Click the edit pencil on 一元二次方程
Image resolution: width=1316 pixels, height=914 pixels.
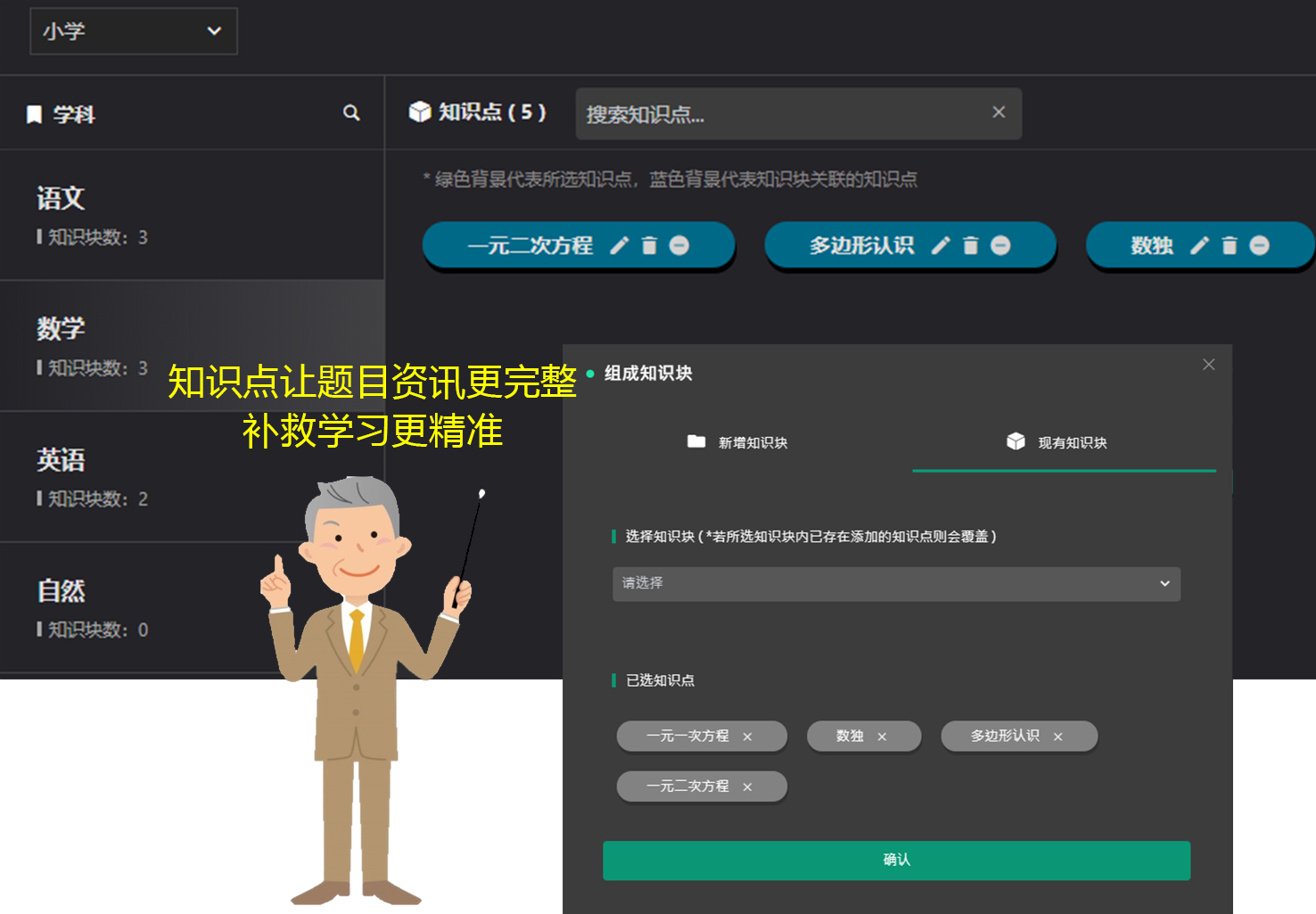pos(619,245)
